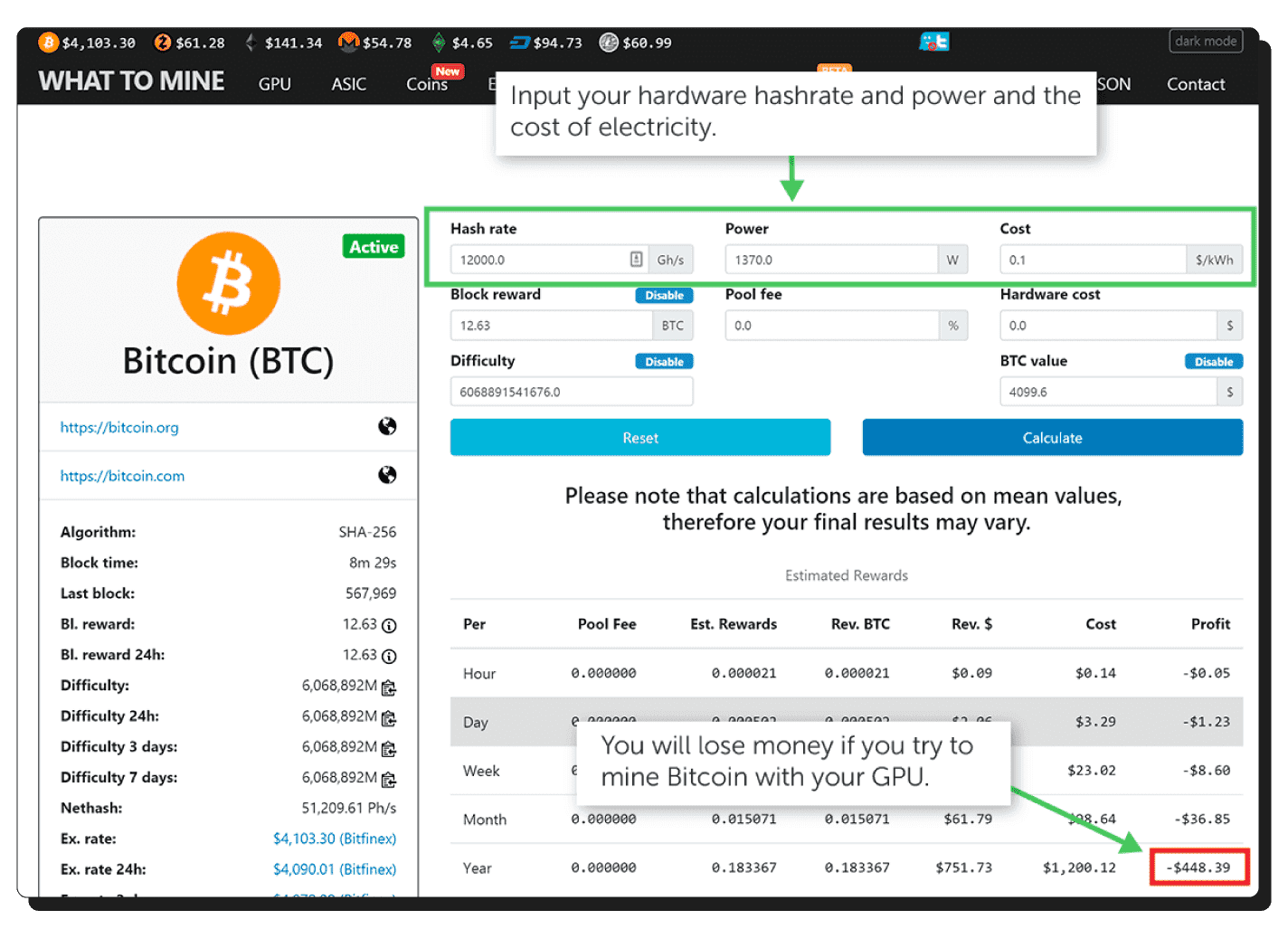Click globe icon next to bitcoin.com

[x=387, y=475]
